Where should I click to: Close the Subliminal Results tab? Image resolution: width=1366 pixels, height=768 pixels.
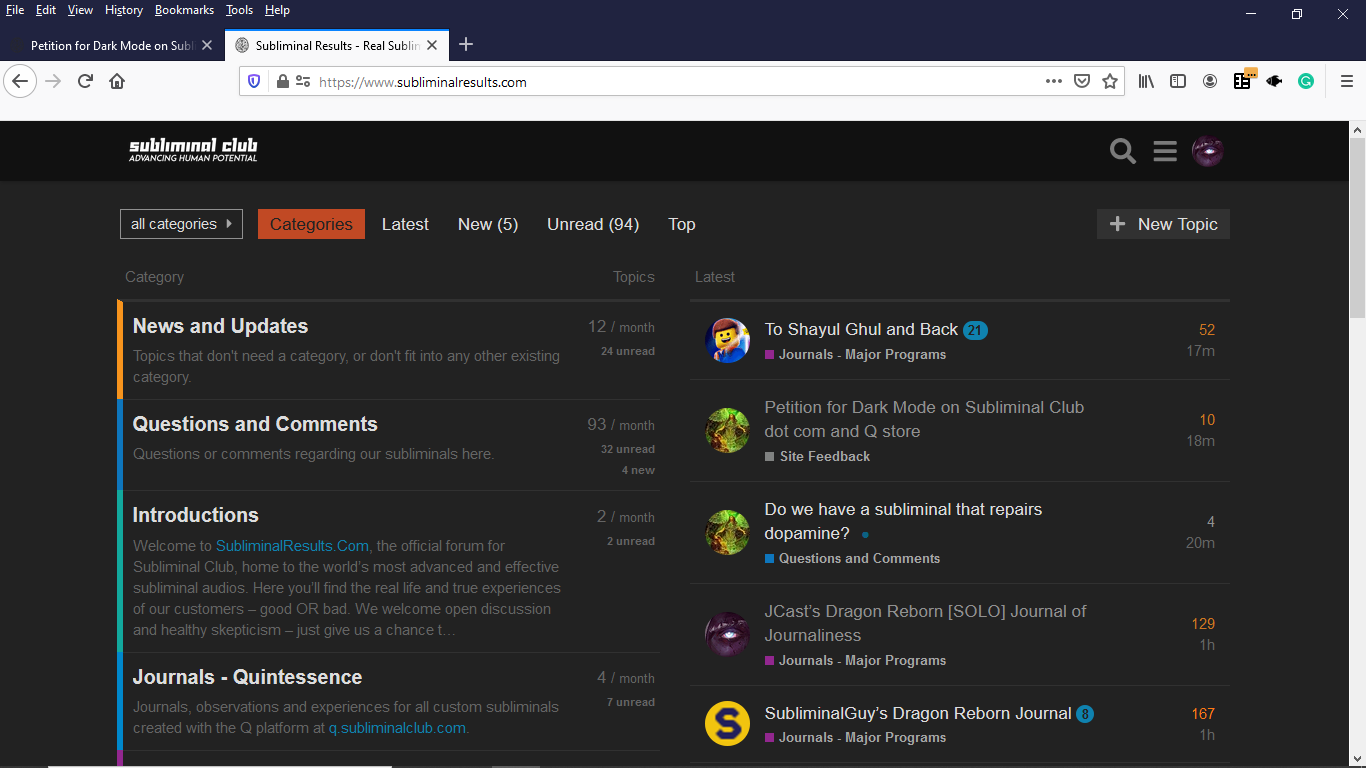[432, 45]
